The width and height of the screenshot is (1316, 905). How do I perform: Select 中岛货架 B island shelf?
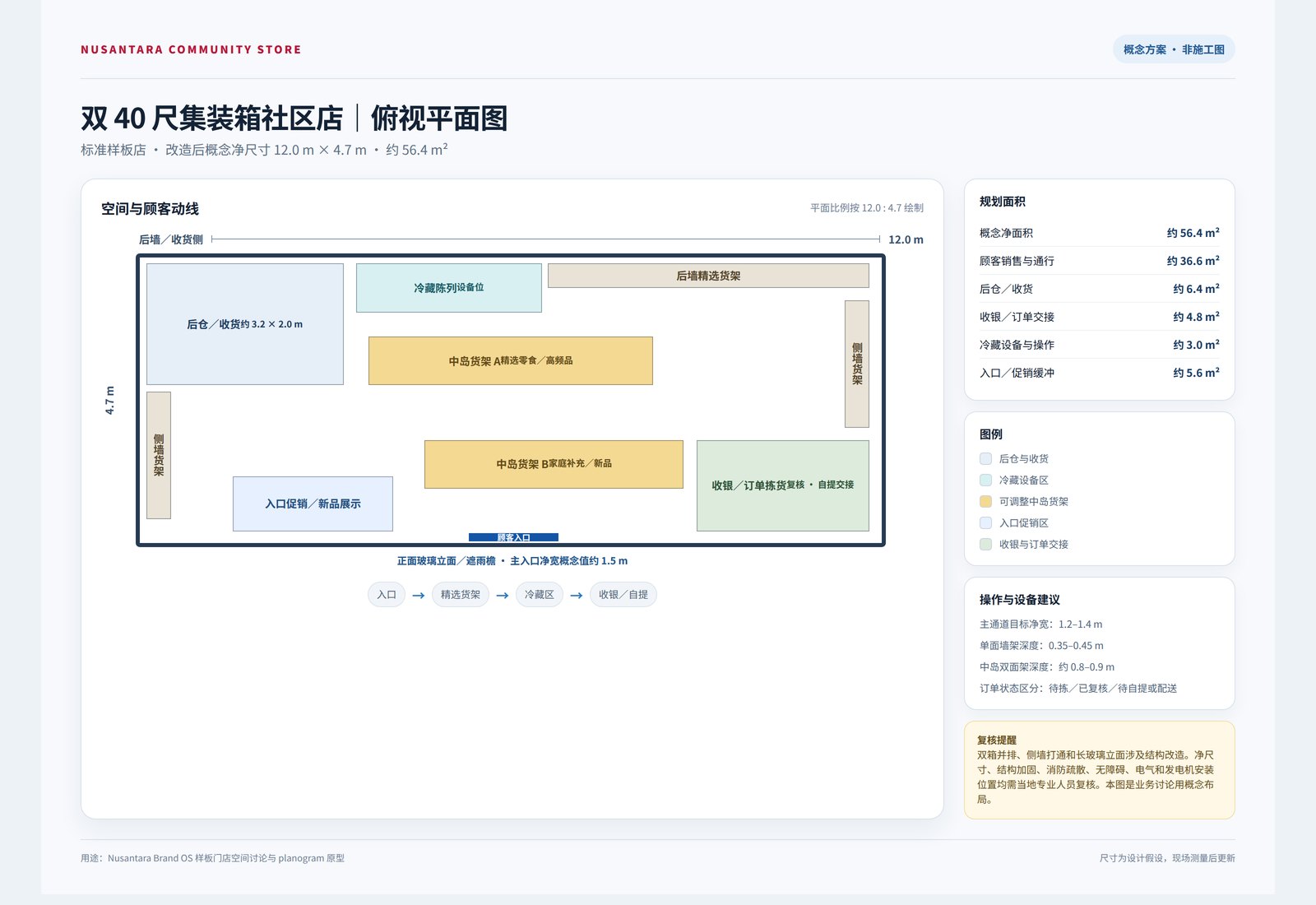pyautogui.click(x=554, y=464)
